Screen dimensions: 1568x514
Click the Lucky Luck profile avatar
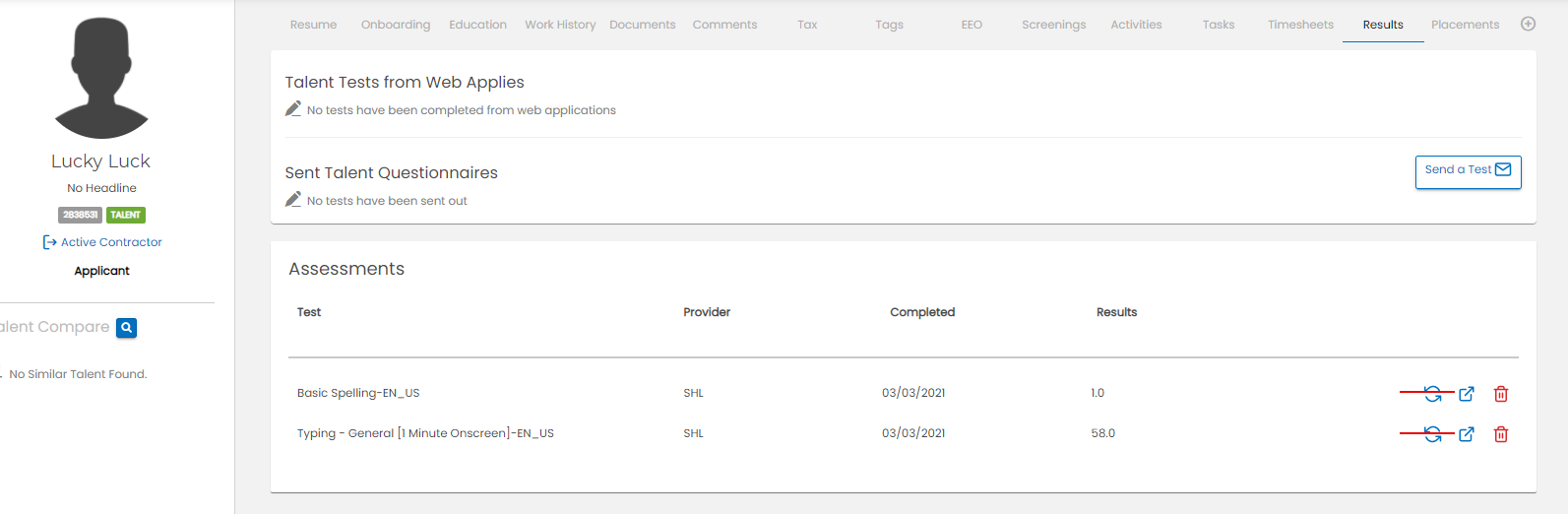coord(101,79)
